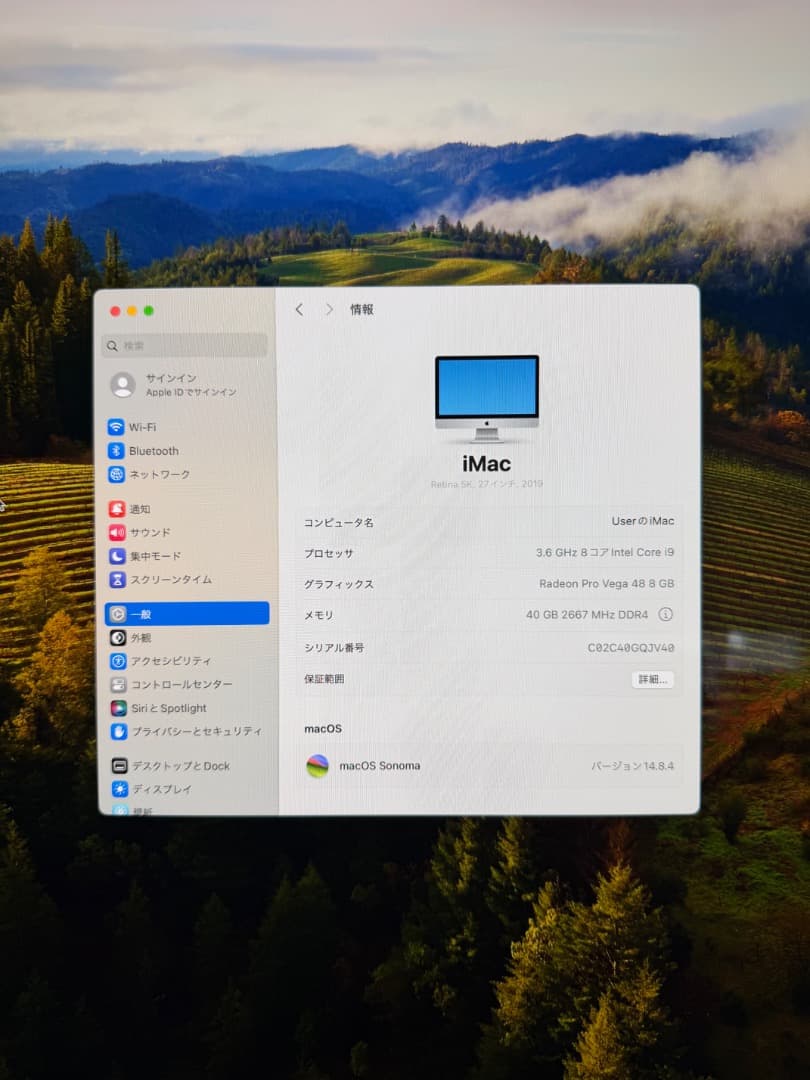810x1080 pixels.
Task: Click graphics value Radeon Pro Vega 48
Action: click(606, 583)
